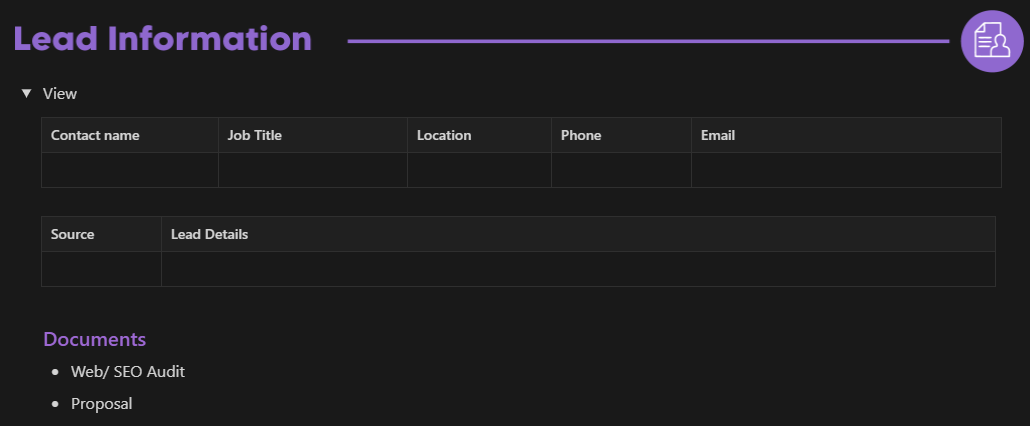Click the empty cell under Email
Viewport: 1030px width, 426px height.
[x=846, y=170]
